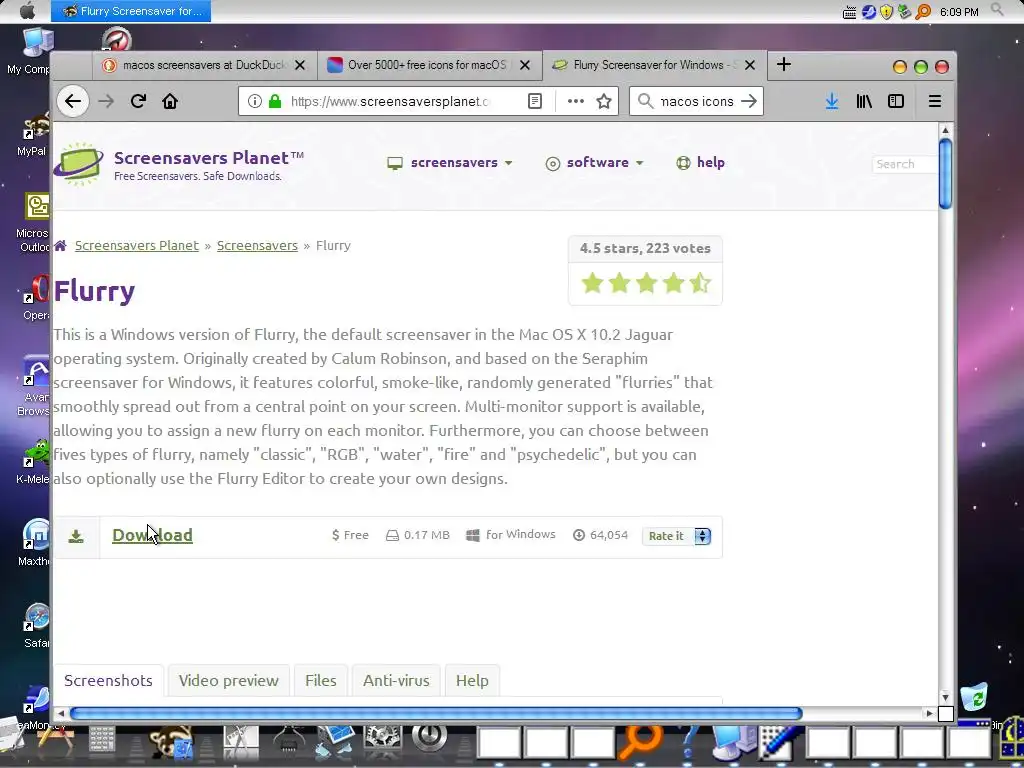Click the Screensavers Planet logo
This screenshot has width=1024, height=768.
point(78,163)
